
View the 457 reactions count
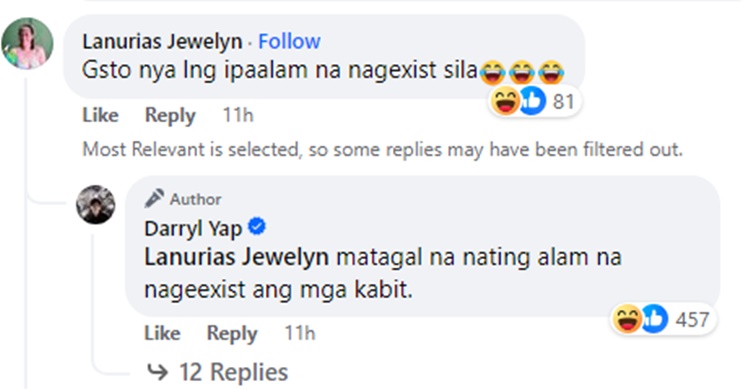692,320
